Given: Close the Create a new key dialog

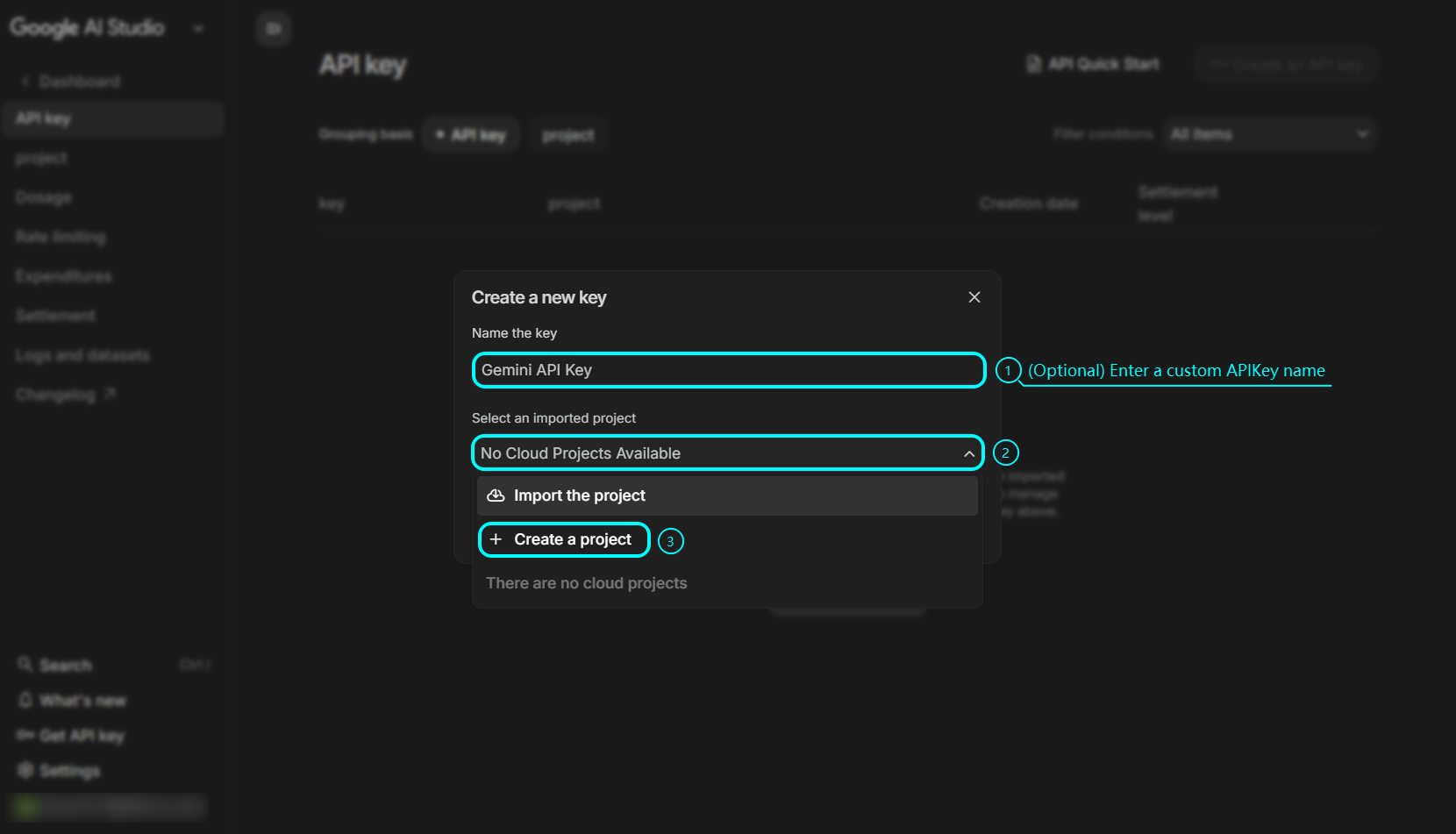Looking at the screenshot, I should pos(974,296).
